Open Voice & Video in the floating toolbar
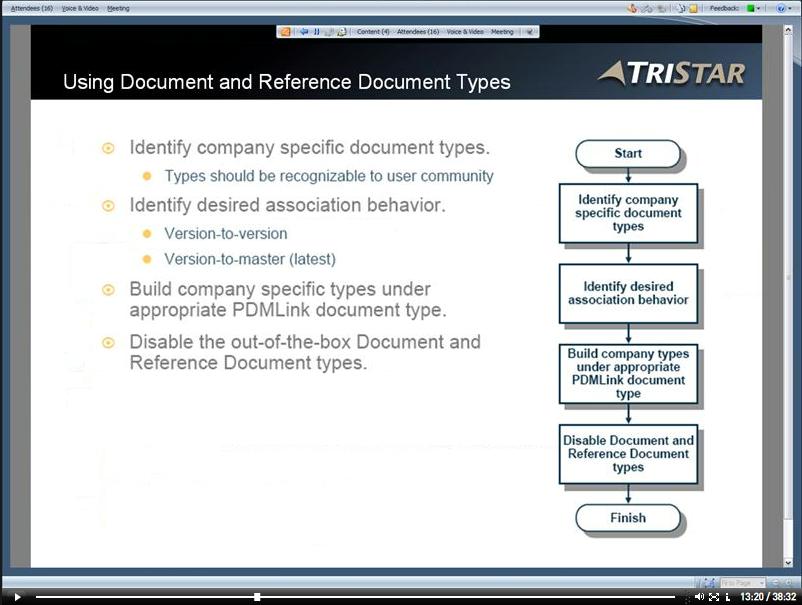Image resolution: width=802 pixels, height=605 pixels. 465,32
